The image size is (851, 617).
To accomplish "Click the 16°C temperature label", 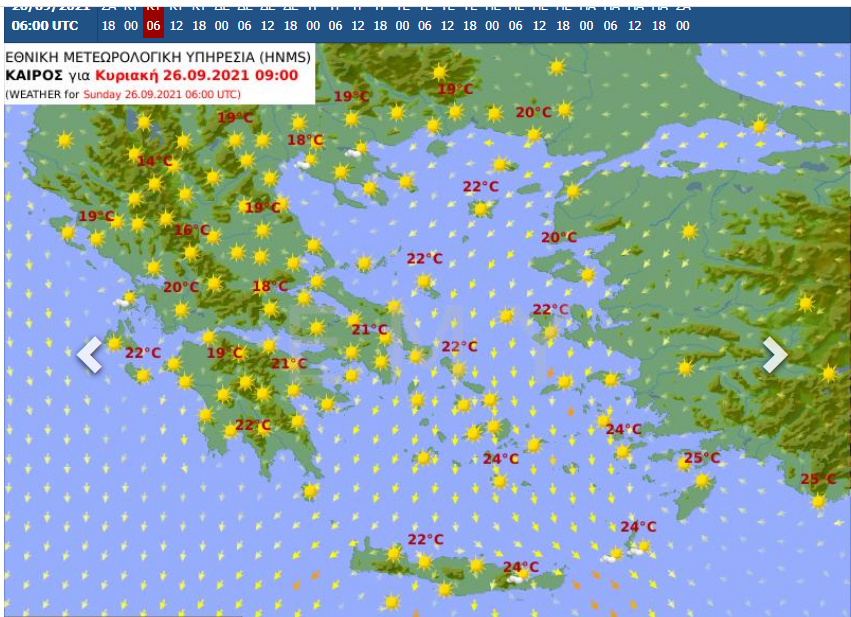I will 192,230.
